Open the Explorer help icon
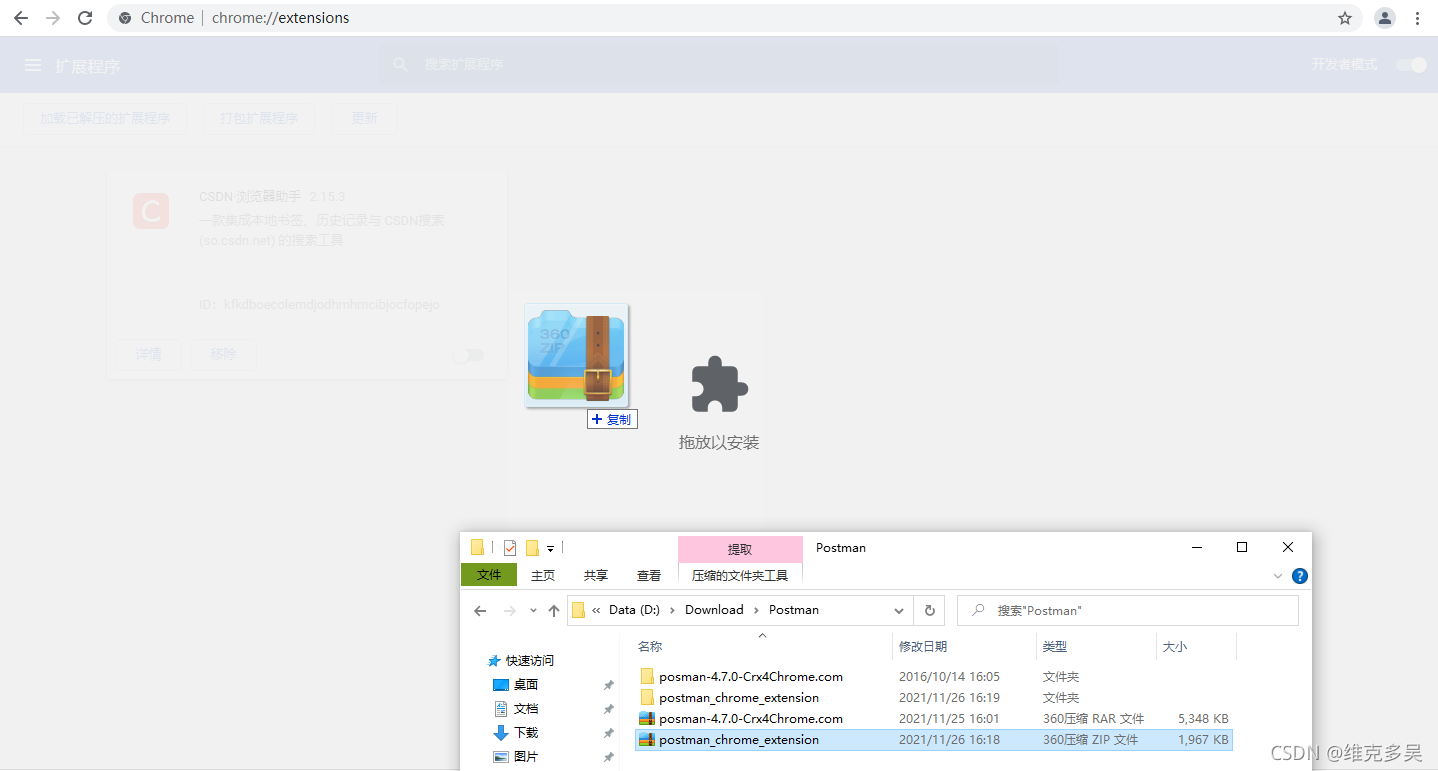Viewport: 1438px width, 771px height. click(1300, 576)
